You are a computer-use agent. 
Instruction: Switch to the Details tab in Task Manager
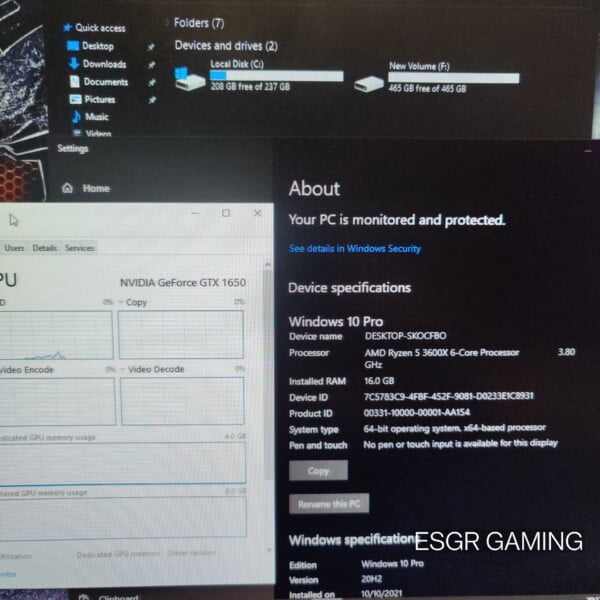[x=45, y=248]
